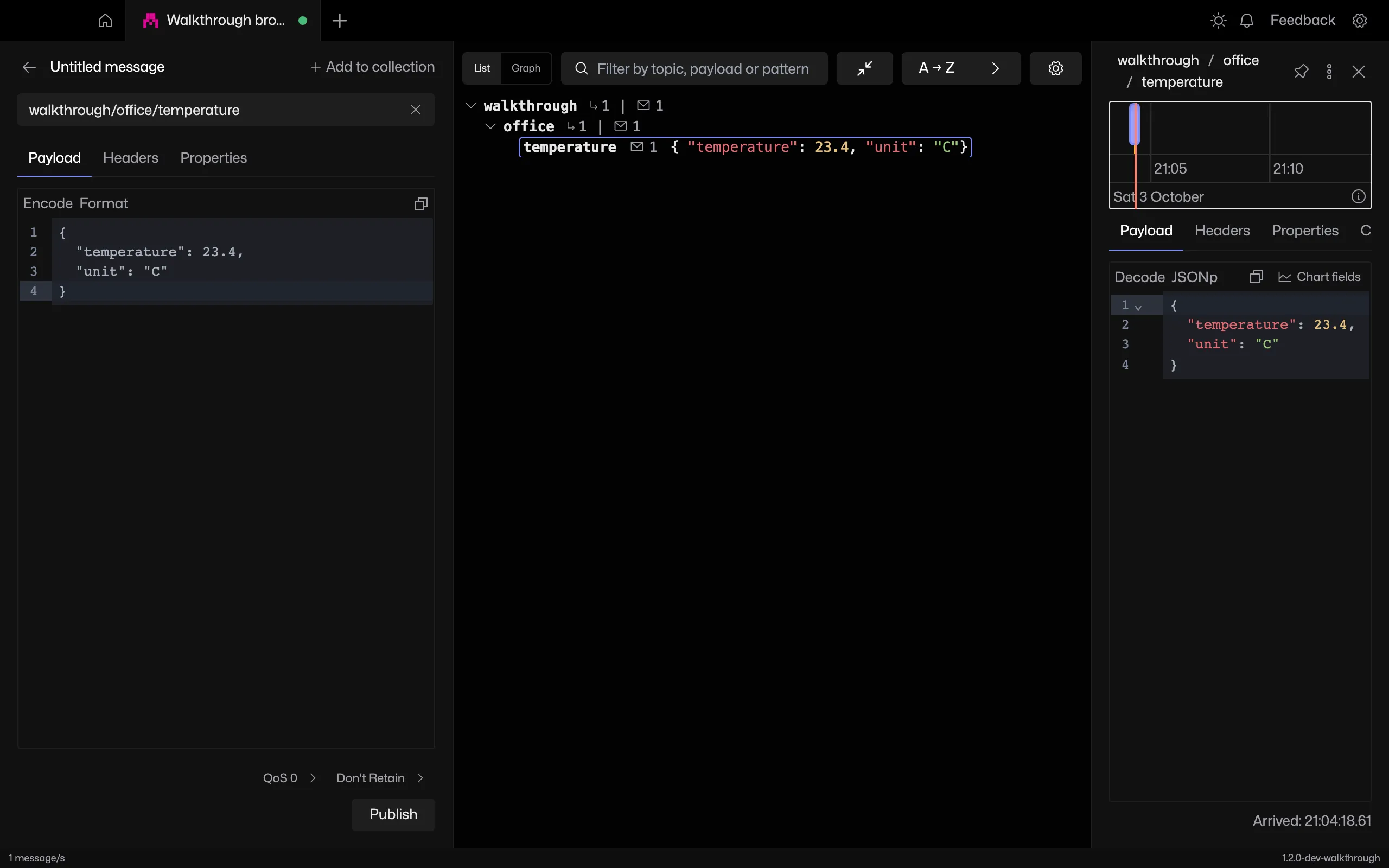This screenshot has width=1389, height=868.
Task: Open Chart fields
Action: point(1319,277)
